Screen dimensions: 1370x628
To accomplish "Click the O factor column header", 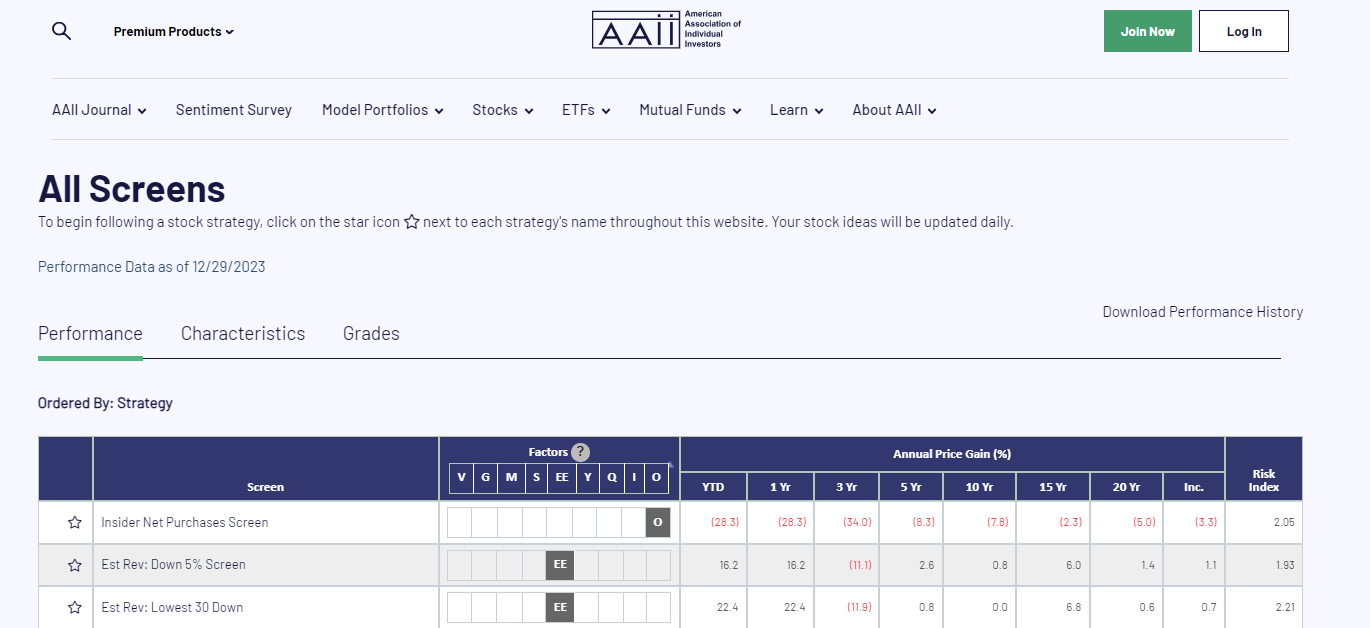I will tap(657, 477).
